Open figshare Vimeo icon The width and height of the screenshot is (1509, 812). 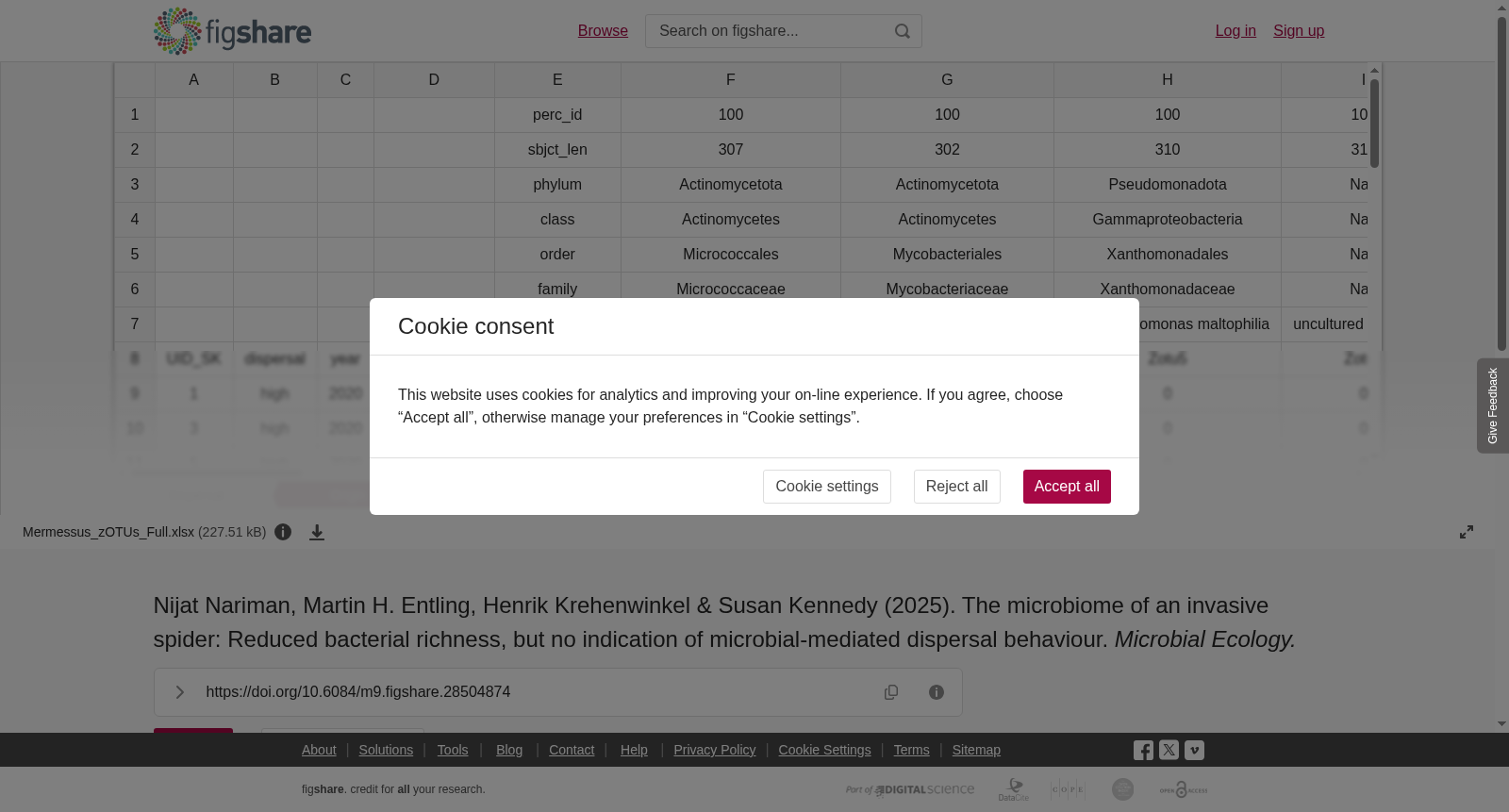tap(1194, 750)
